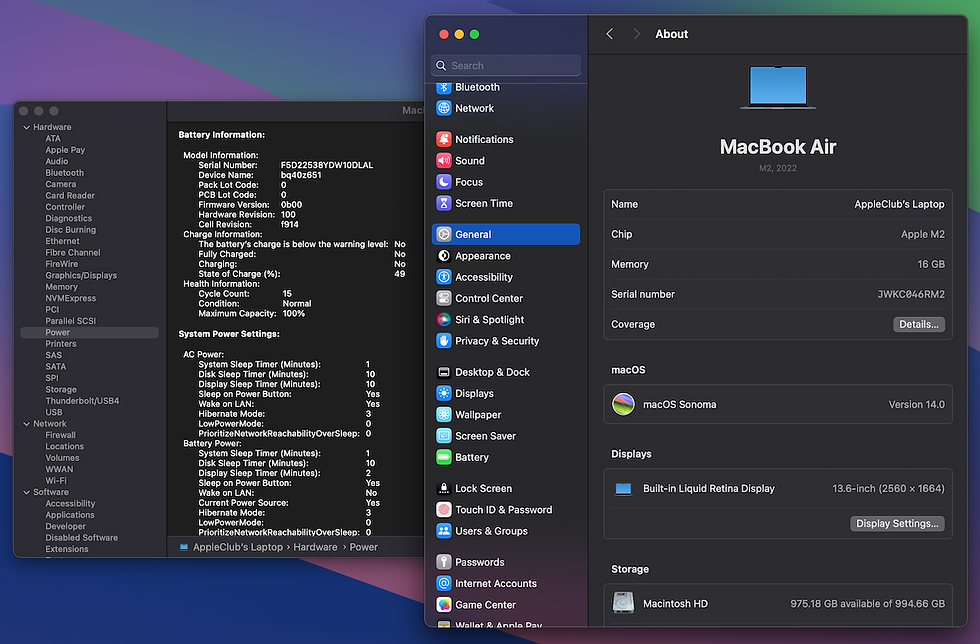Screen dimensions: 980x644
Task: Select Extensions in System Information sidebar
Action: tap(67, 549)
